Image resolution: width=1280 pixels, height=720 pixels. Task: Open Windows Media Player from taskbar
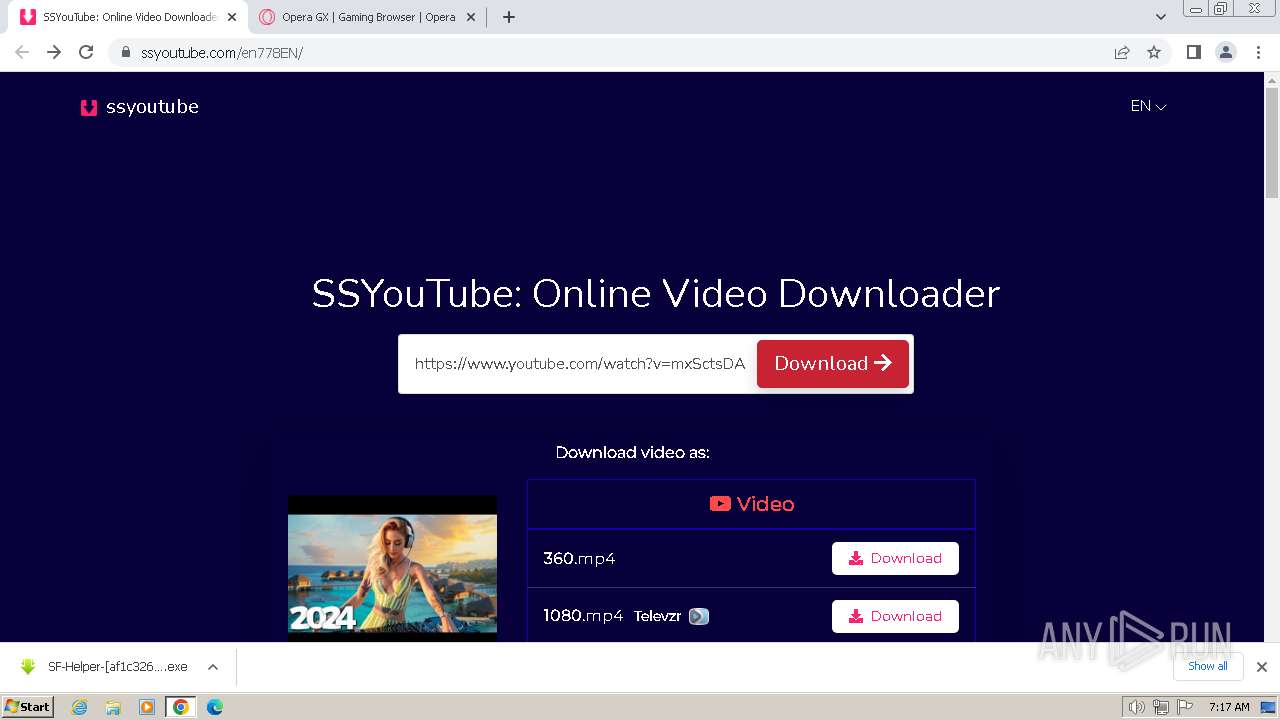click(147, 707)
